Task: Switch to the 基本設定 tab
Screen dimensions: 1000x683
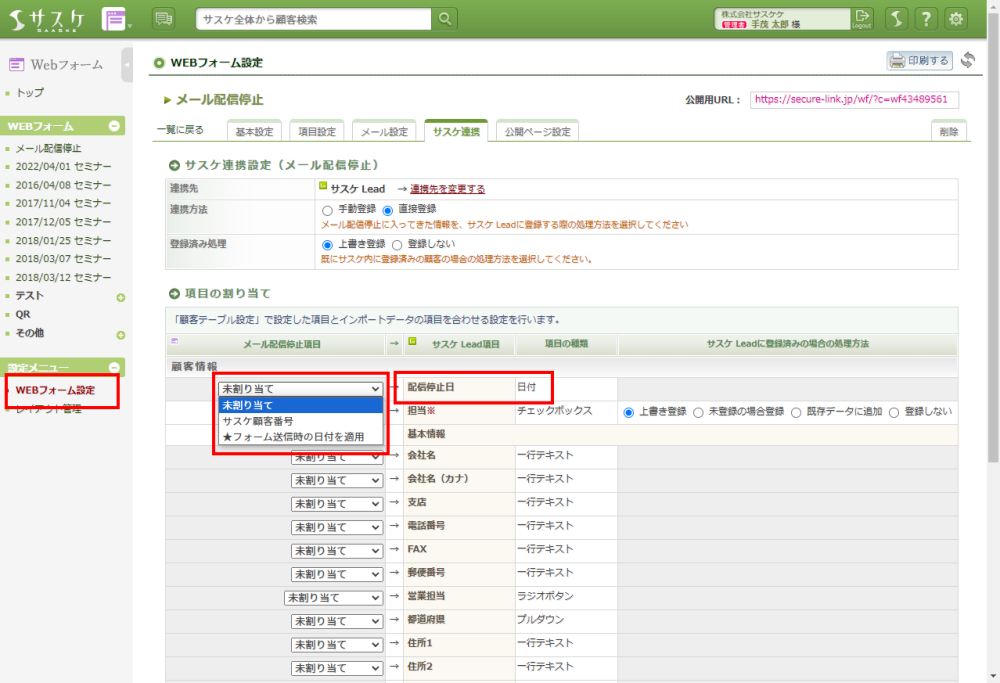Action: coord(254,132)
